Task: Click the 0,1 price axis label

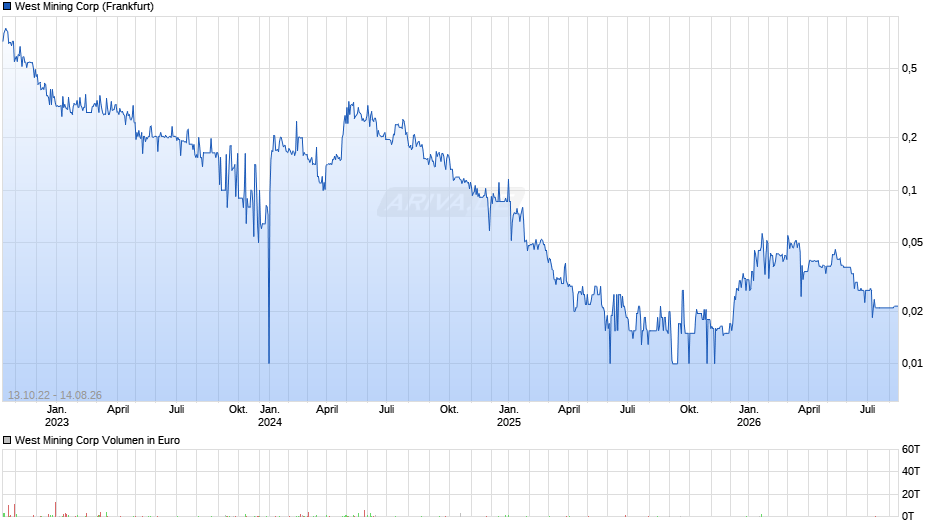Action: (909, 190)
